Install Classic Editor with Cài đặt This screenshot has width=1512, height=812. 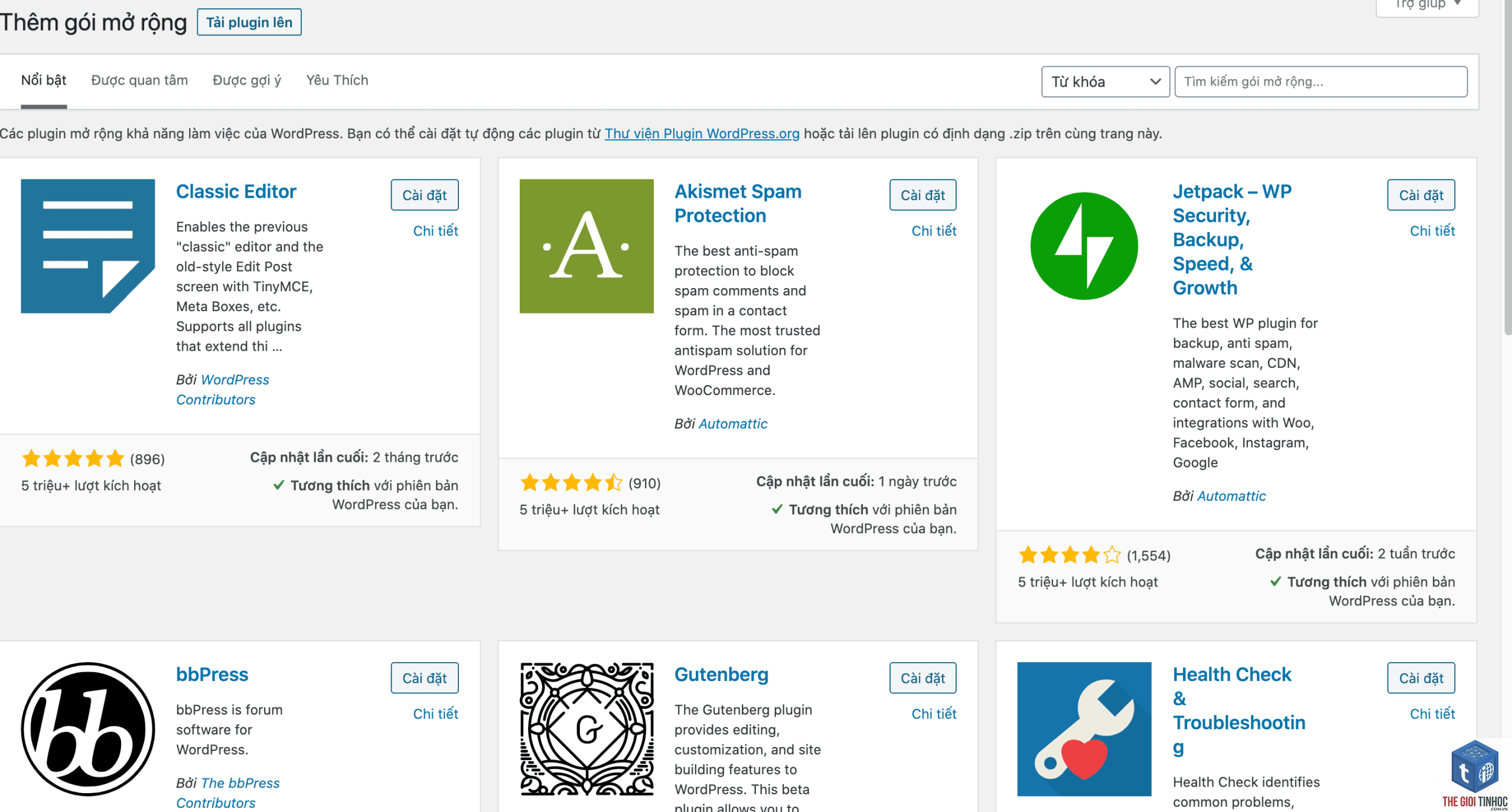tap(425, 195)
